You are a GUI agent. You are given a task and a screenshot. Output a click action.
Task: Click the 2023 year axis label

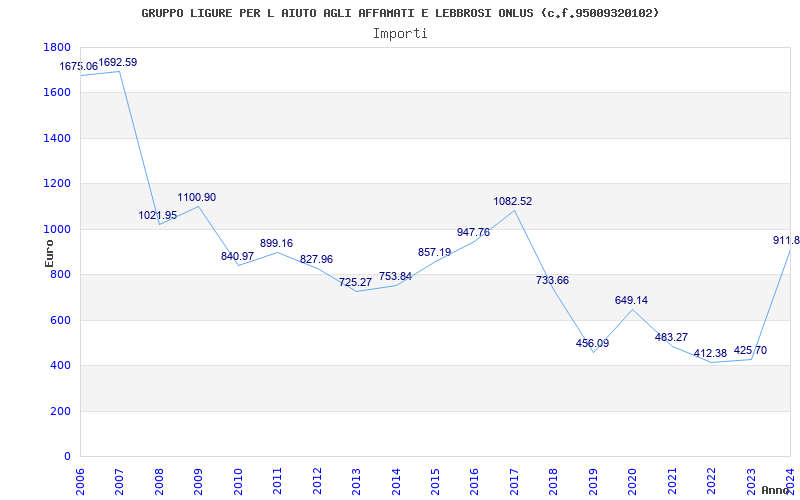(x=751, y=482)
